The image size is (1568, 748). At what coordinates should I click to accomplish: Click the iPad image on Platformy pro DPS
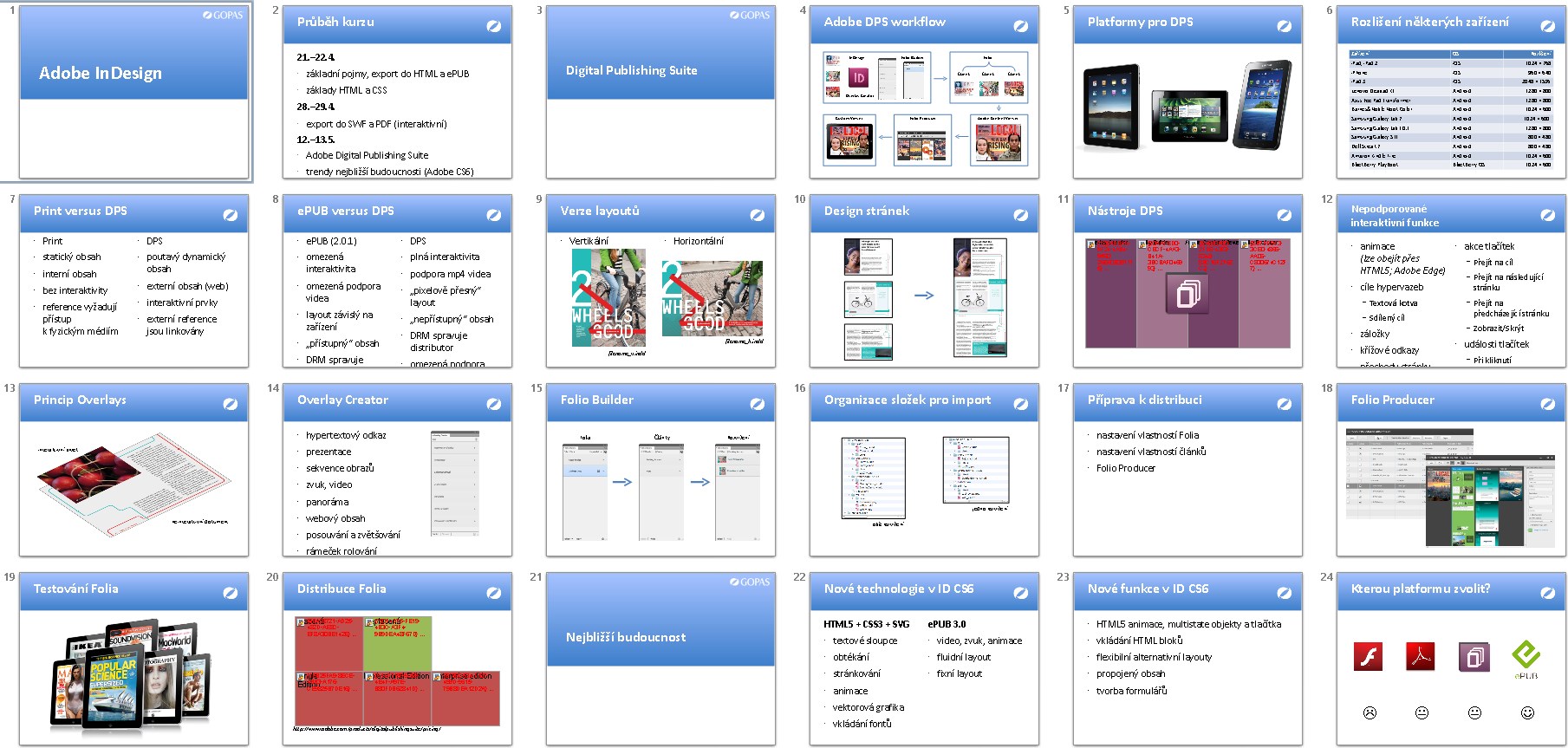click(x=1112, y=106)
